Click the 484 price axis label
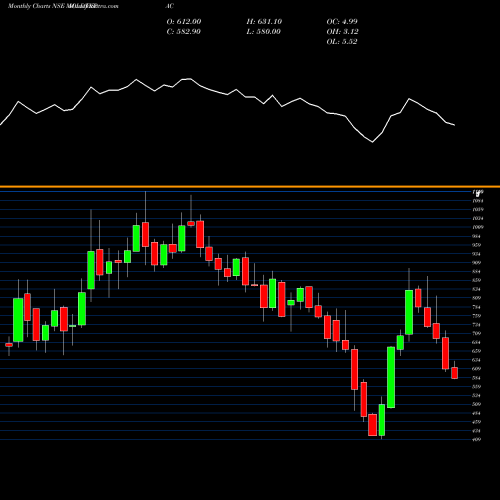500x500 pixels. 477,413
